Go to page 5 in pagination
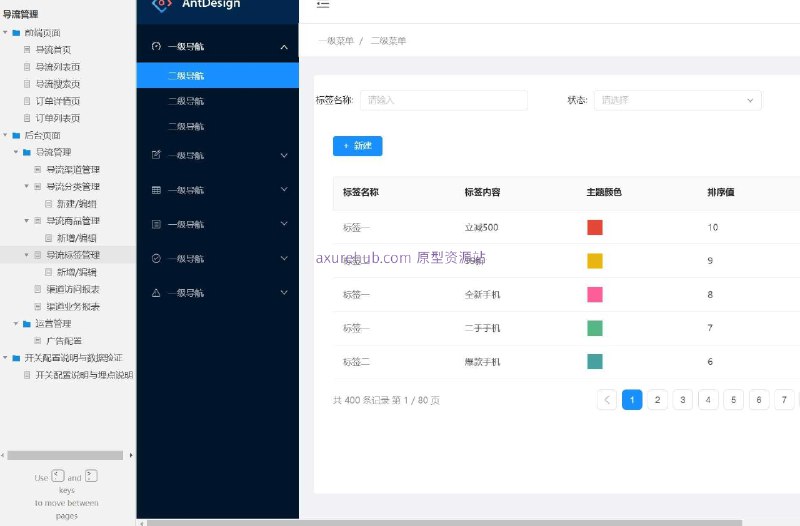Screen dimensions: 800x526 point(733,399)
